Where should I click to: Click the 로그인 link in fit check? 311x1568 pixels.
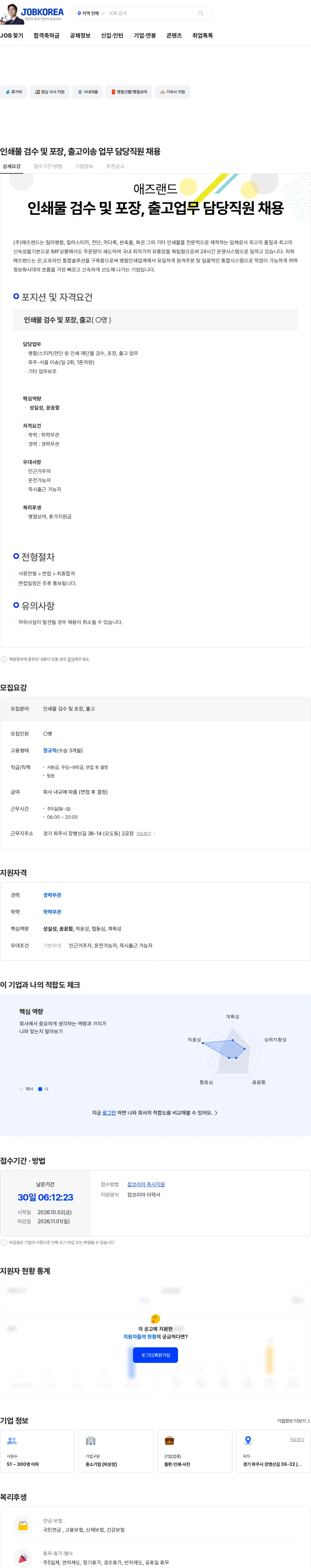(x=109, y=1113)
